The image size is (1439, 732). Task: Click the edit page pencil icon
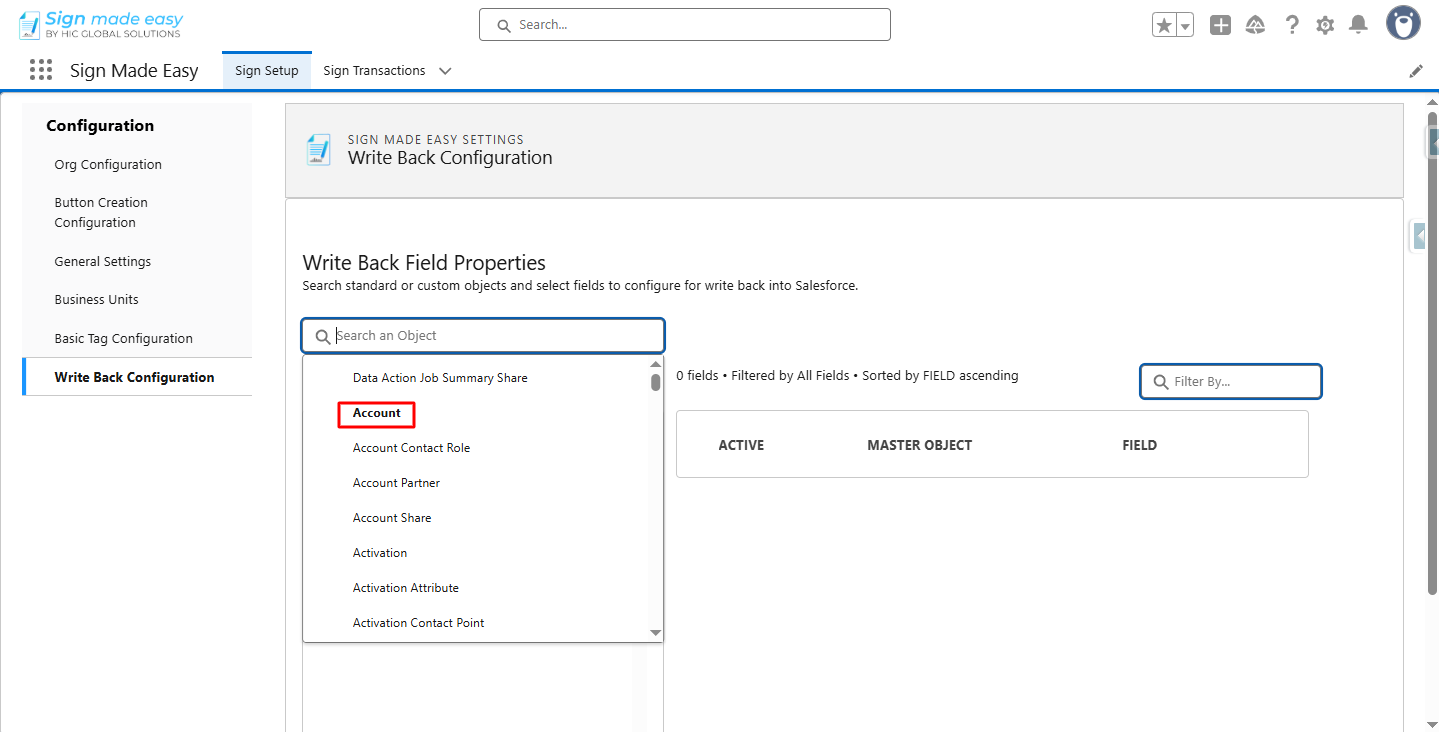[x=1416, y=71]
